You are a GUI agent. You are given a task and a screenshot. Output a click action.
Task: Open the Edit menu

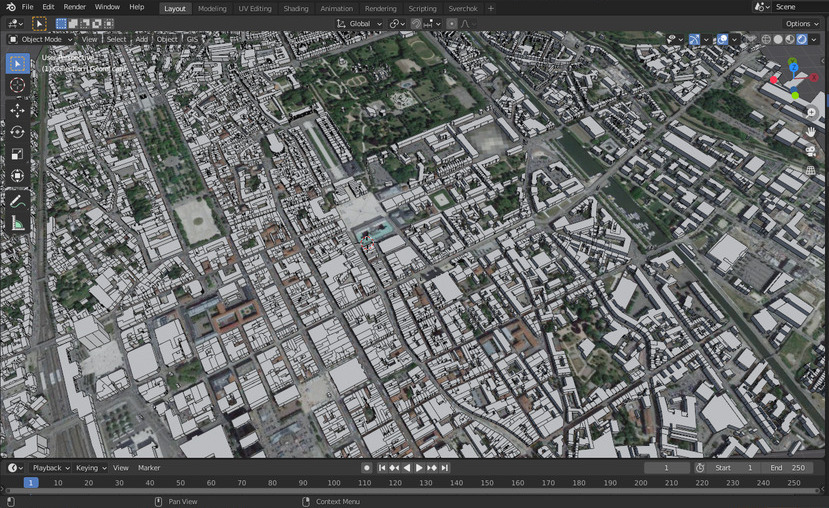[x=48, y=7]
